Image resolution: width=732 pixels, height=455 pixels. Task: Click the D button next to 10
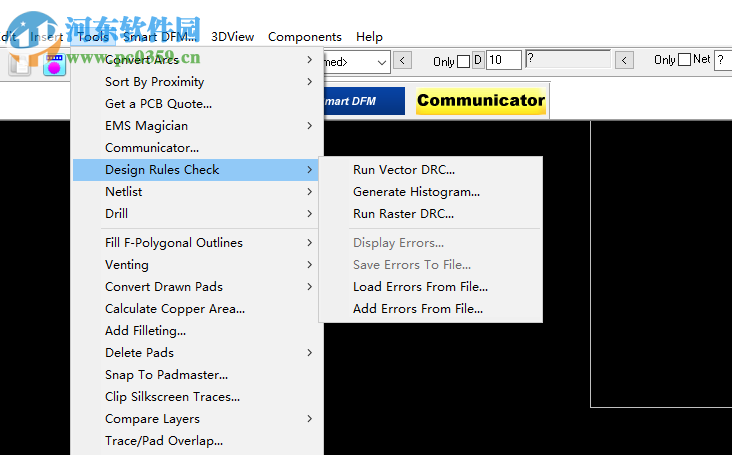[x=478, y=60]
